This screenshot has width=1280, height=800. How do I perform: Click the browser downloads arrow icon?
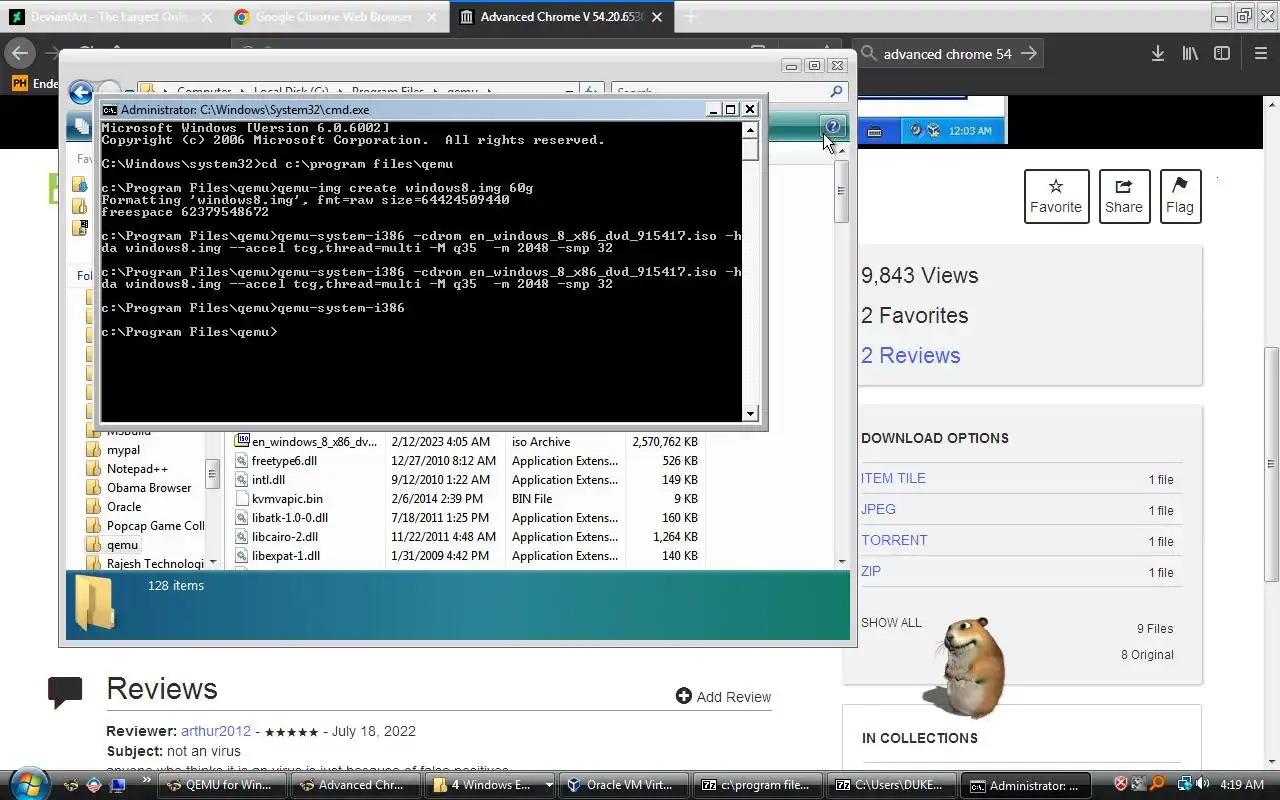coord(1157,54)
